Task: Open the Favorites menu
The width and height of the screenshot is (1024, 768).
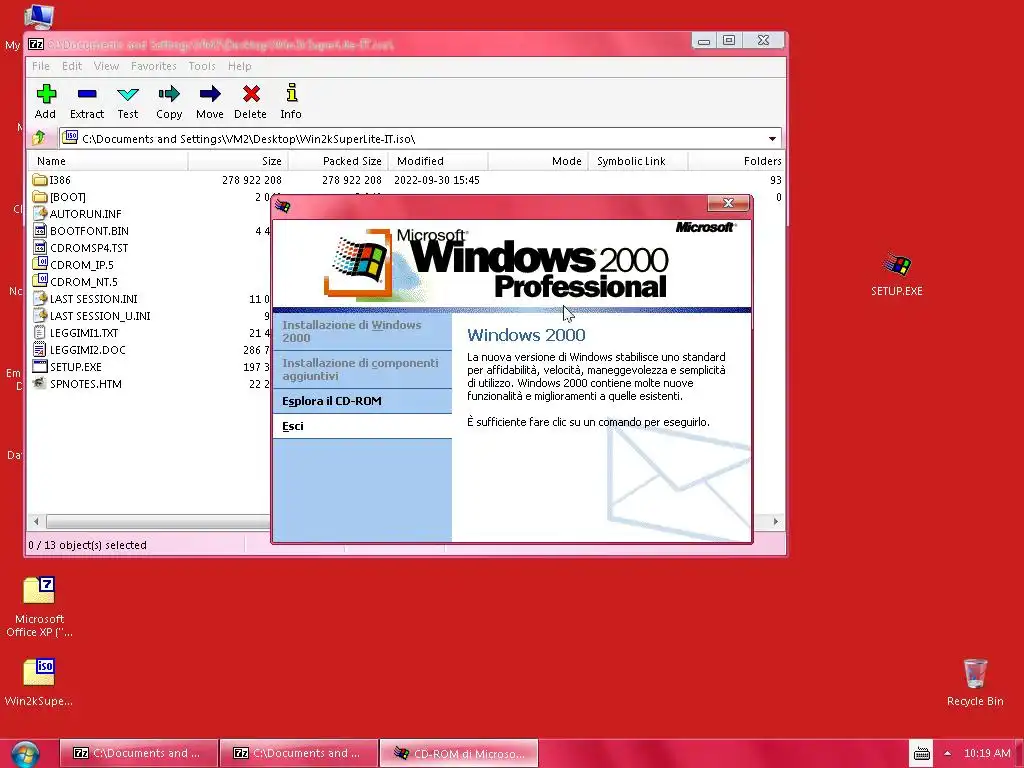Action: click(153, 66)
